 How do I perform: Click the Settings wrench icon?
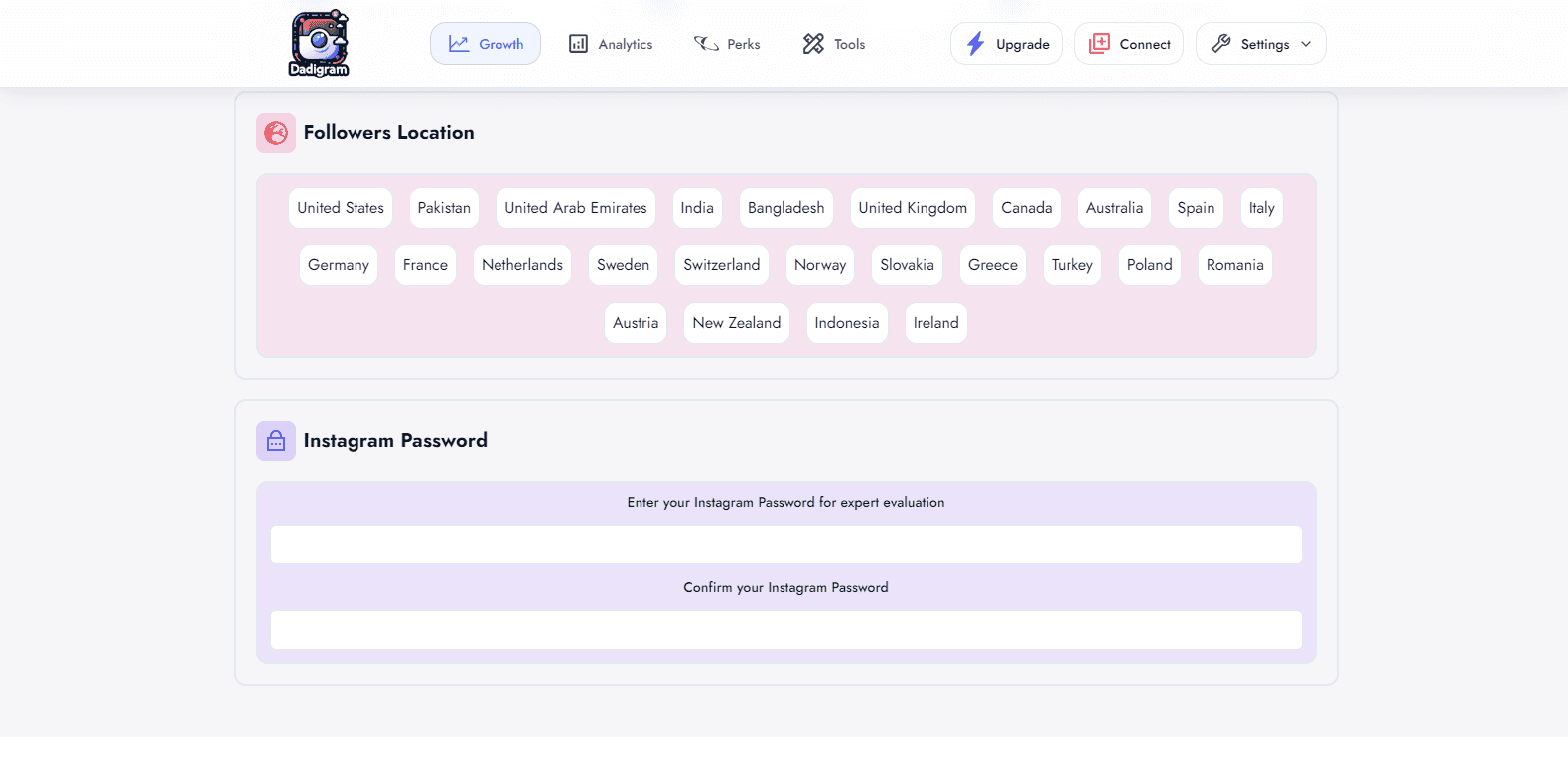tap(1221, 44)
